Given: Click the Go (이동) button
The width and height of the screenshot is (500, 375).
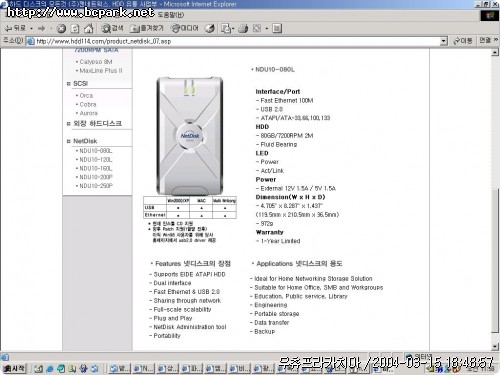Looking at the screenshot, I should (463, 41).
